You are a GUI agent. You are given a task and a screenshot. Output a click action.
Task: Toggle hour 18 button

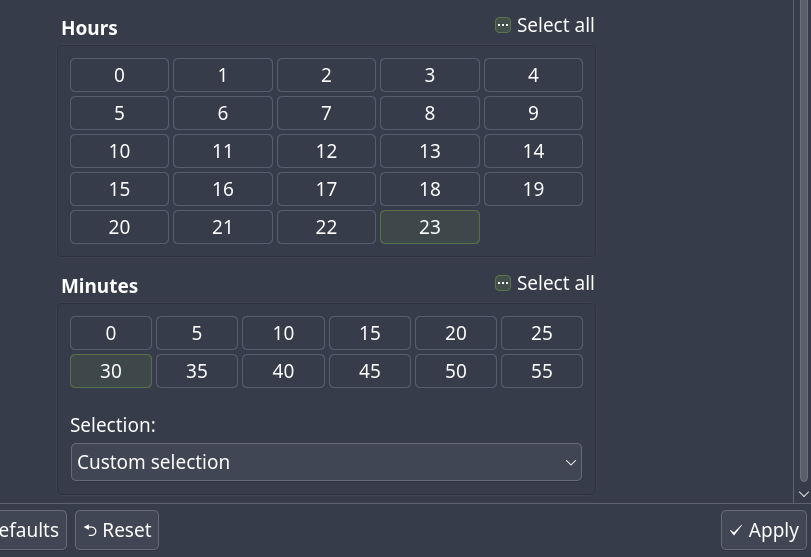(430, 189)
